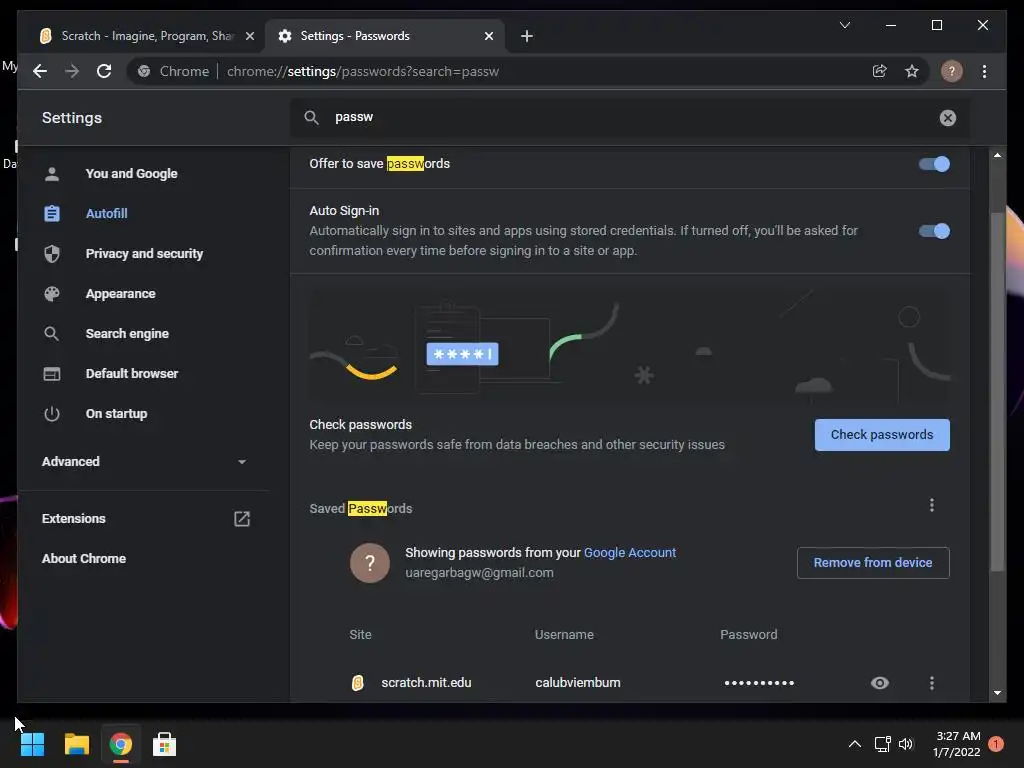Close the Scratch tab
Screen dimensions: 1024x768
click(x=249, y=36)
